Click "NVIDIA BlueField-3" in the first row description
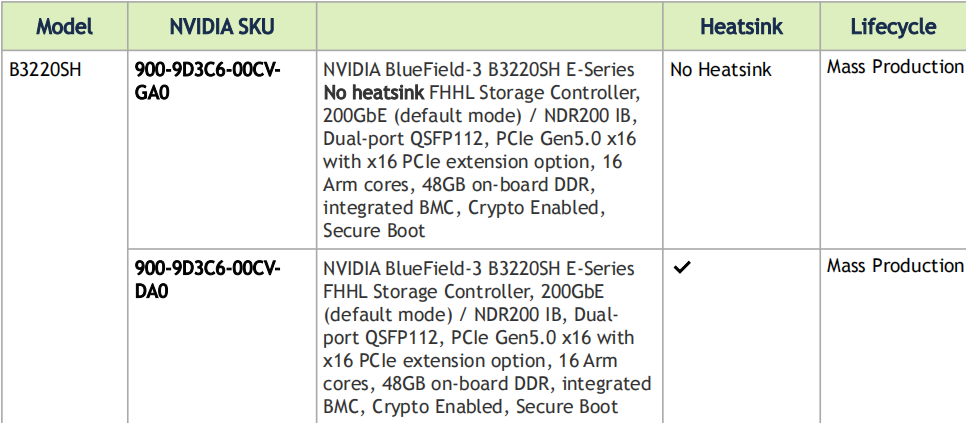 click(412, 70)
